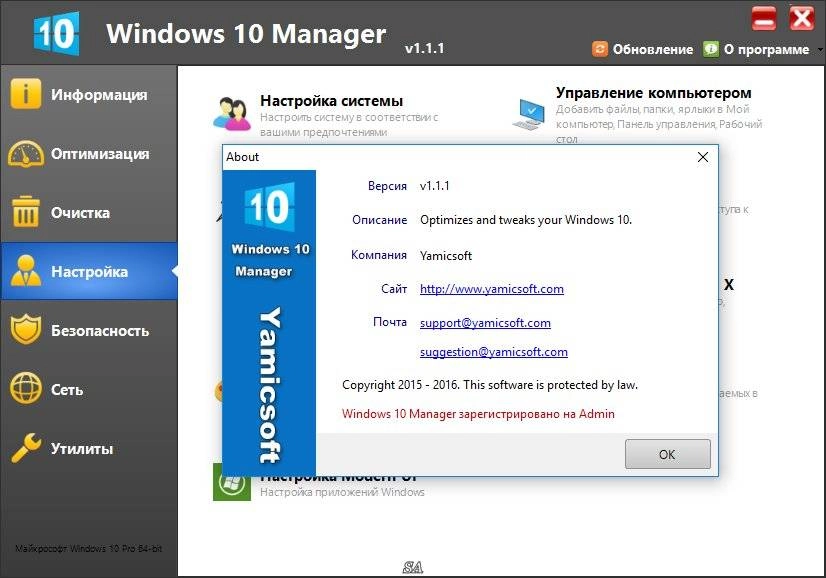Image resolution: width=826 pixels, height=578 pixels.
Task: Switch to the Оптимизация tab
Action: pos(88,153)
